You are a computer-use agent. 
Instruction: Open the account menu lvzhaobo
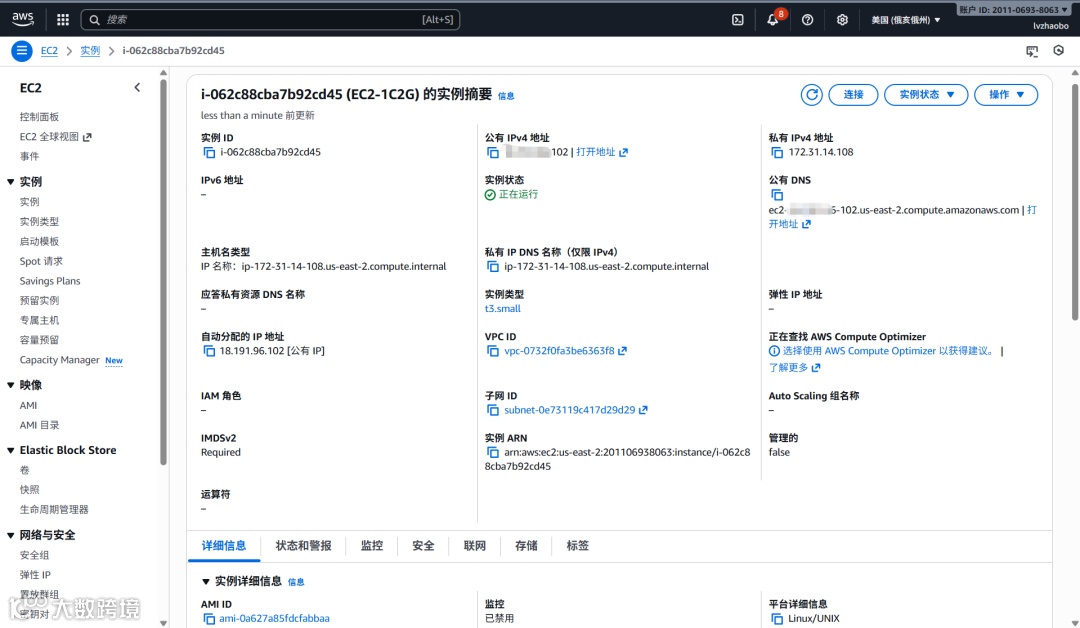[x=1050, y=26]
